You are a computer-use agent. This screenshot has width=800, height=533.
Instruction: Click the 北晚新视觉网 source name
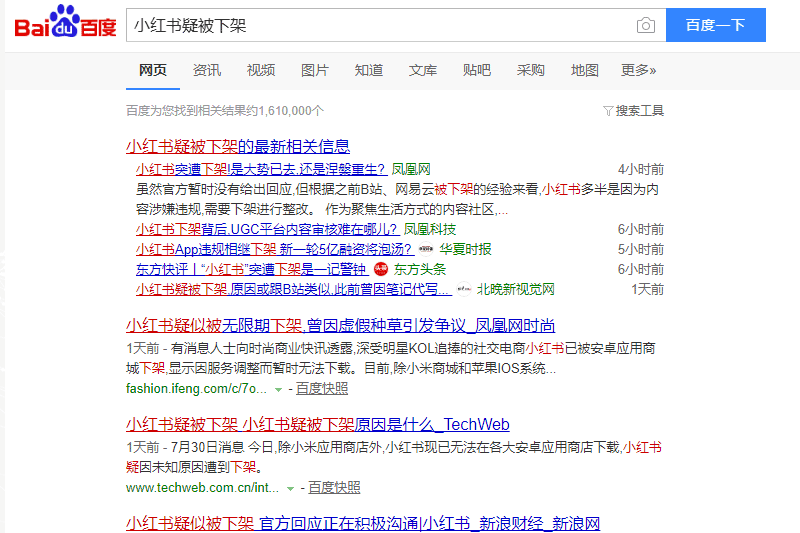coord(516,290)
